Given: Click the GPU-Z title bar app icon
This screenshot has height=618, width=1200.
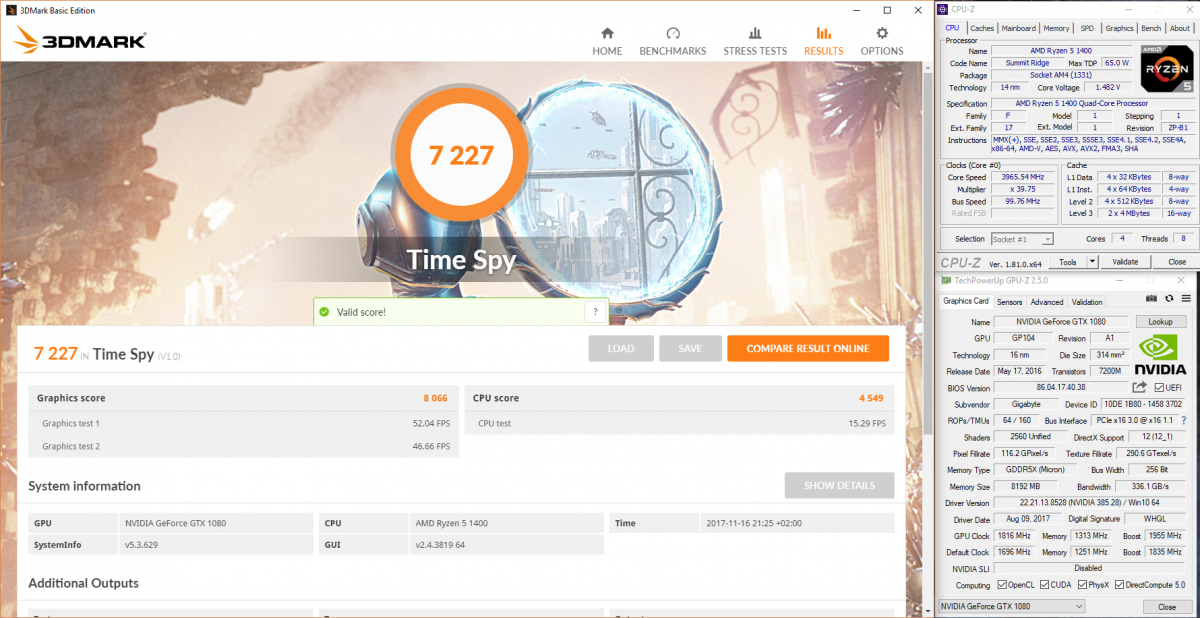Looking at the screenshot, I should pos(947,281).
